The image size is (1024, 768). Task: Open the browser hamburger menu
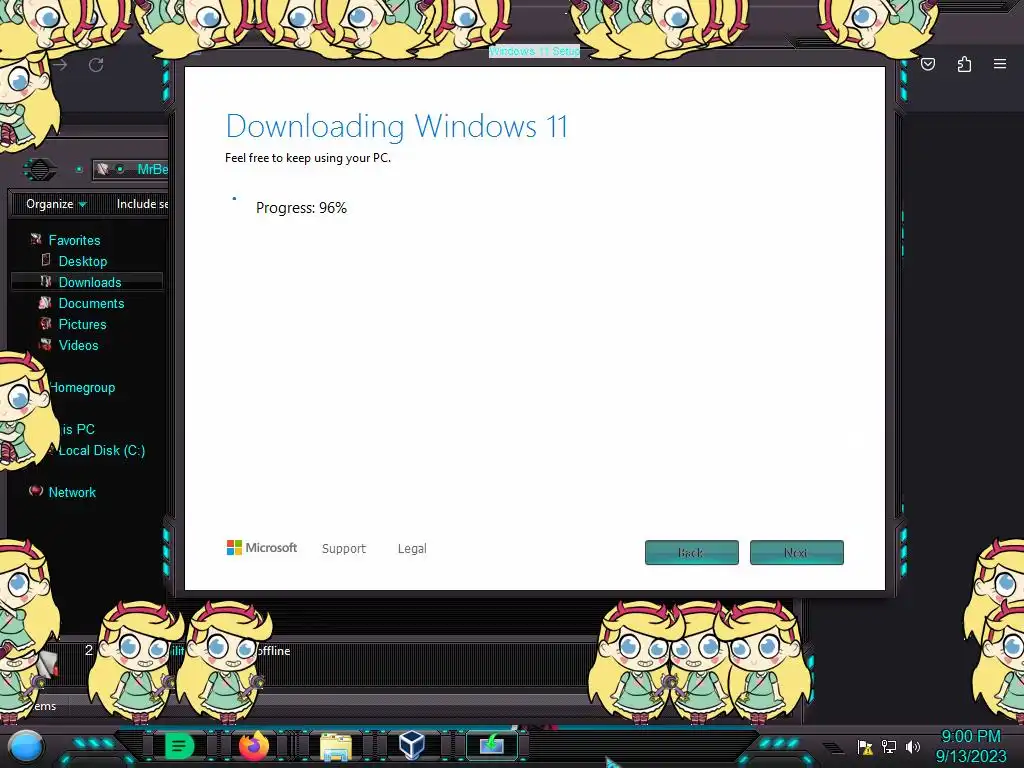pyautogui.click(x=1000, y=64)
